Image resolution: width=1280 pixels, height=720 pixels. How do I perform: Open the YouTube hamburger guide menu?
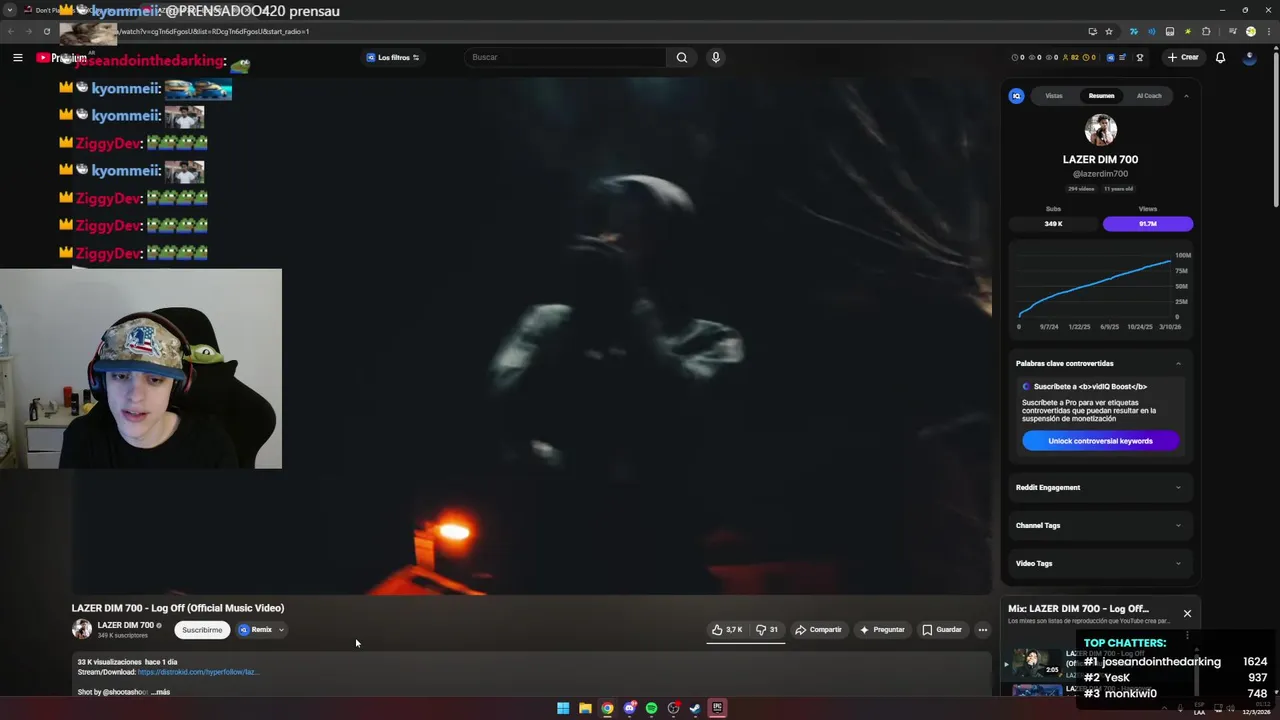pyautogui.click(x=17, y=57)
